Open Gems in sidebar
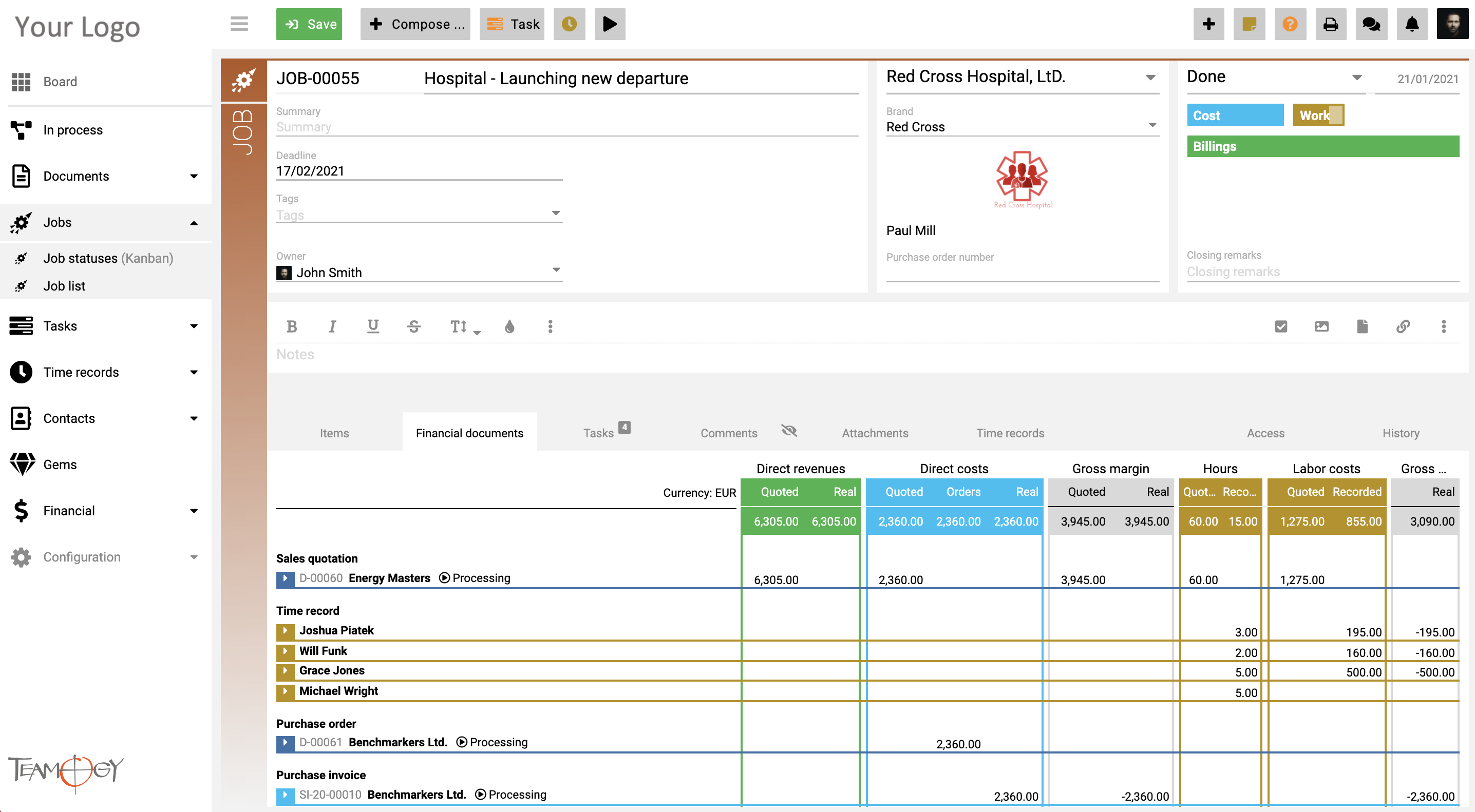 click(x=106, y=464)
